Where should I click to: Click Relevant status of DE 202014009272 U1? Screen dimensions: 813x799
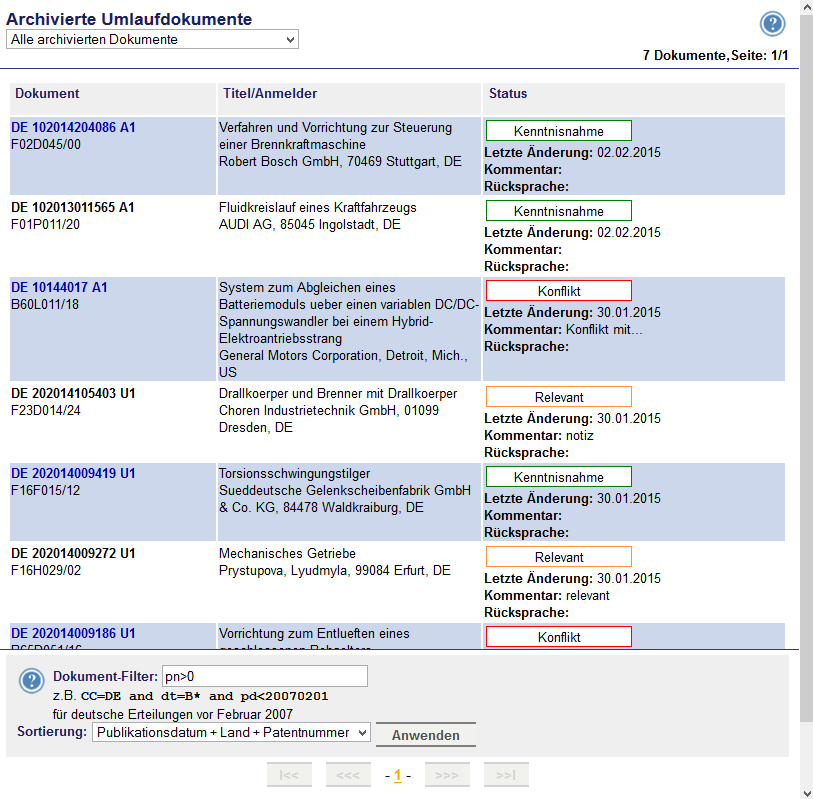[558, 556]
